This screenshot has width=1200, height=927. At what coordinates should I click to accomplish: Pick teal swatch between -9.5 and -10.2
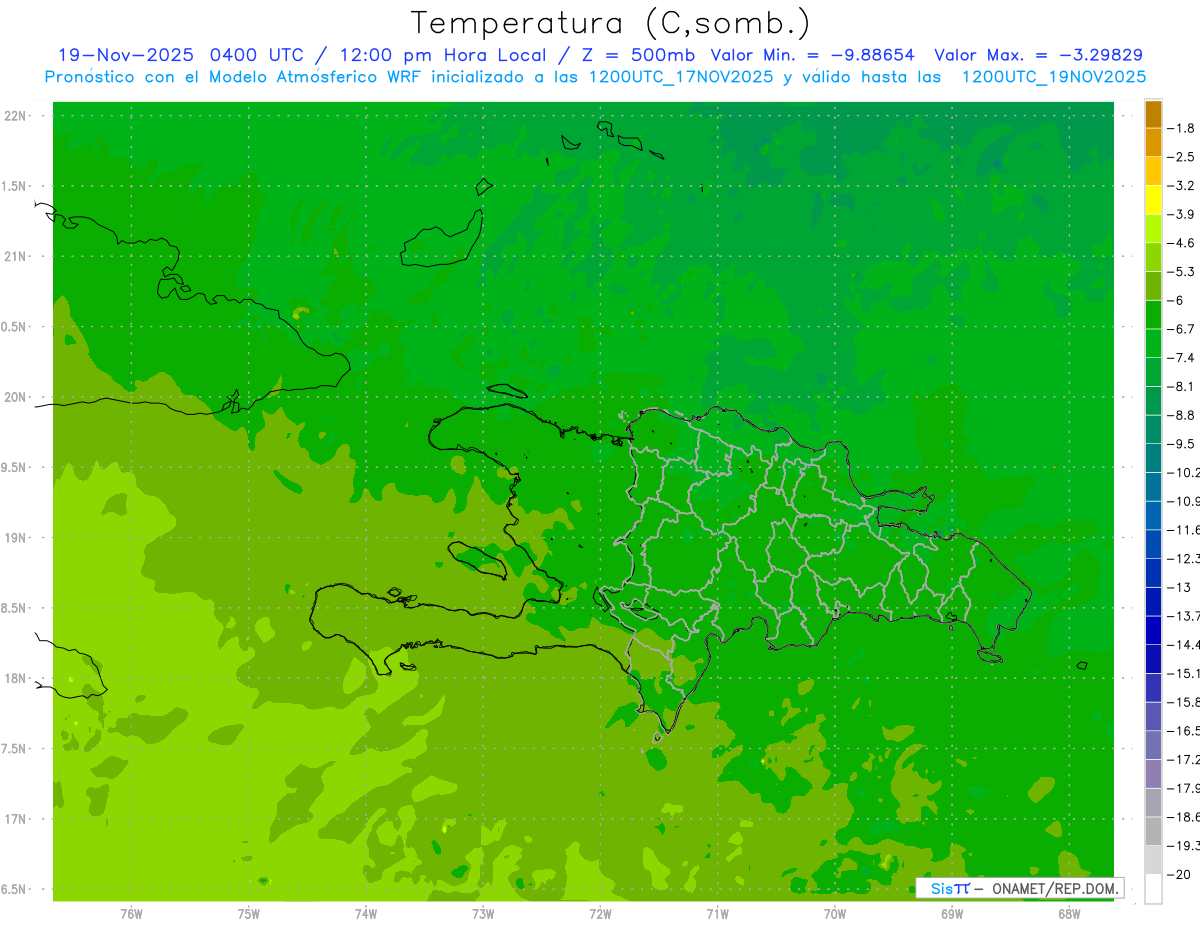click(1153, 458)
